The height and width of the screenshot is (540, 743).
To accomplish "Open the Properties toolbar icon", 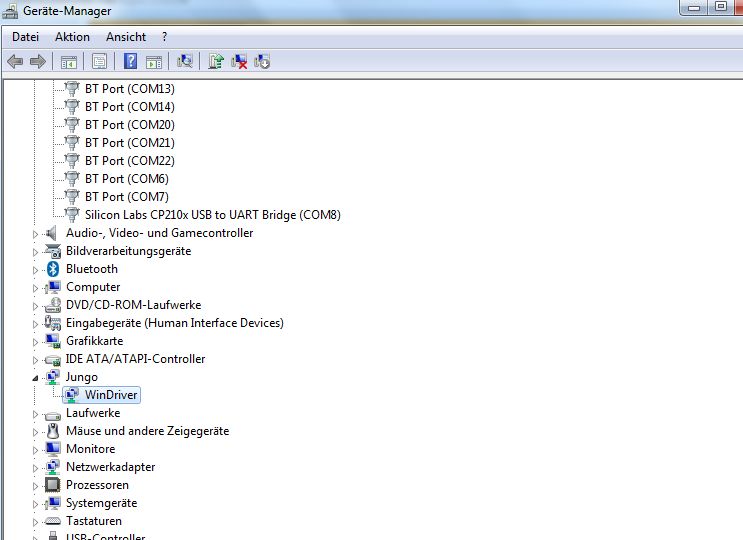I will pyautogui.click(x=100, y=62).
